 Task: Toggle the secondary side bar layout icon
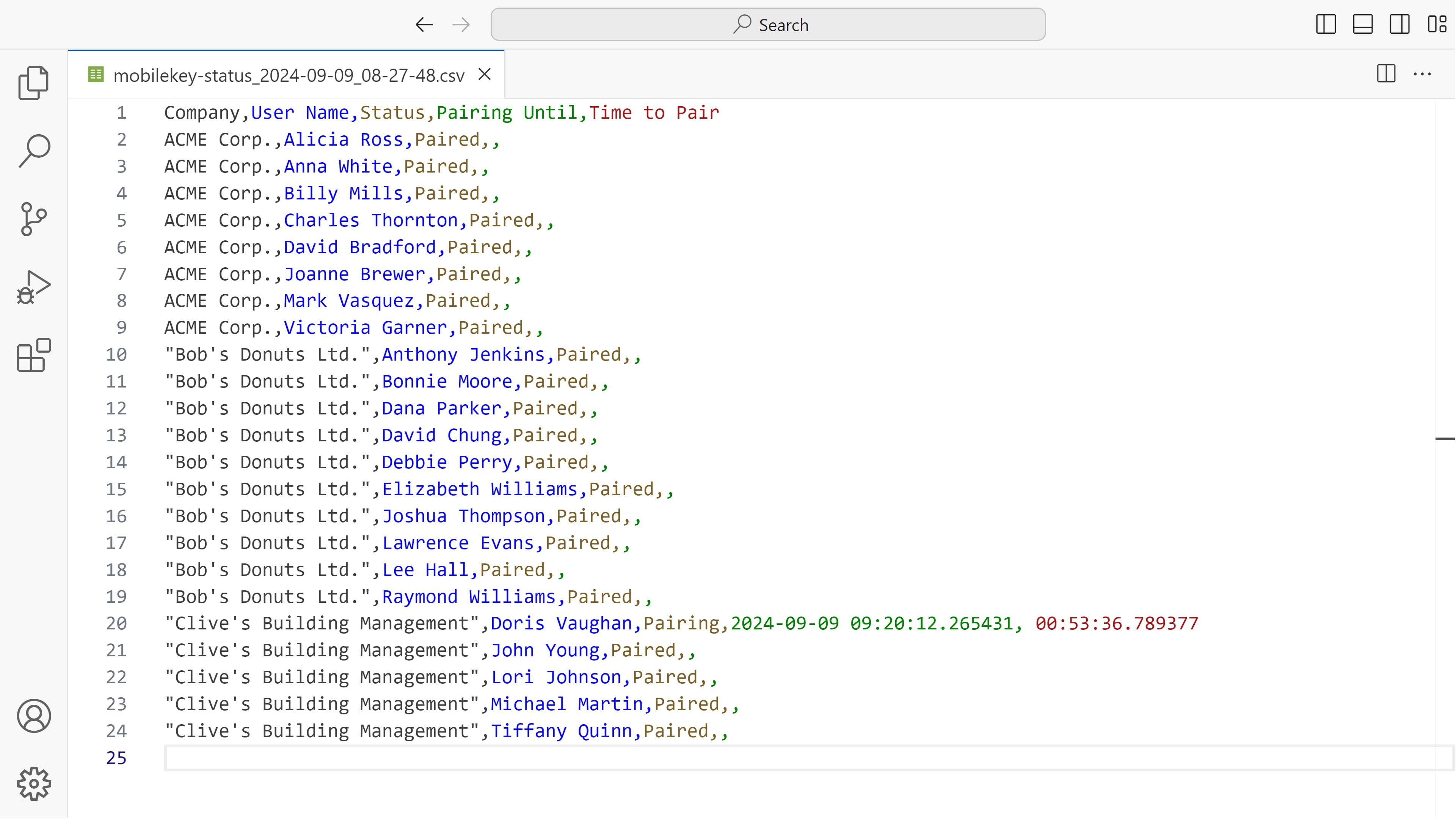pyautogui.click(x=1400, y=24)
